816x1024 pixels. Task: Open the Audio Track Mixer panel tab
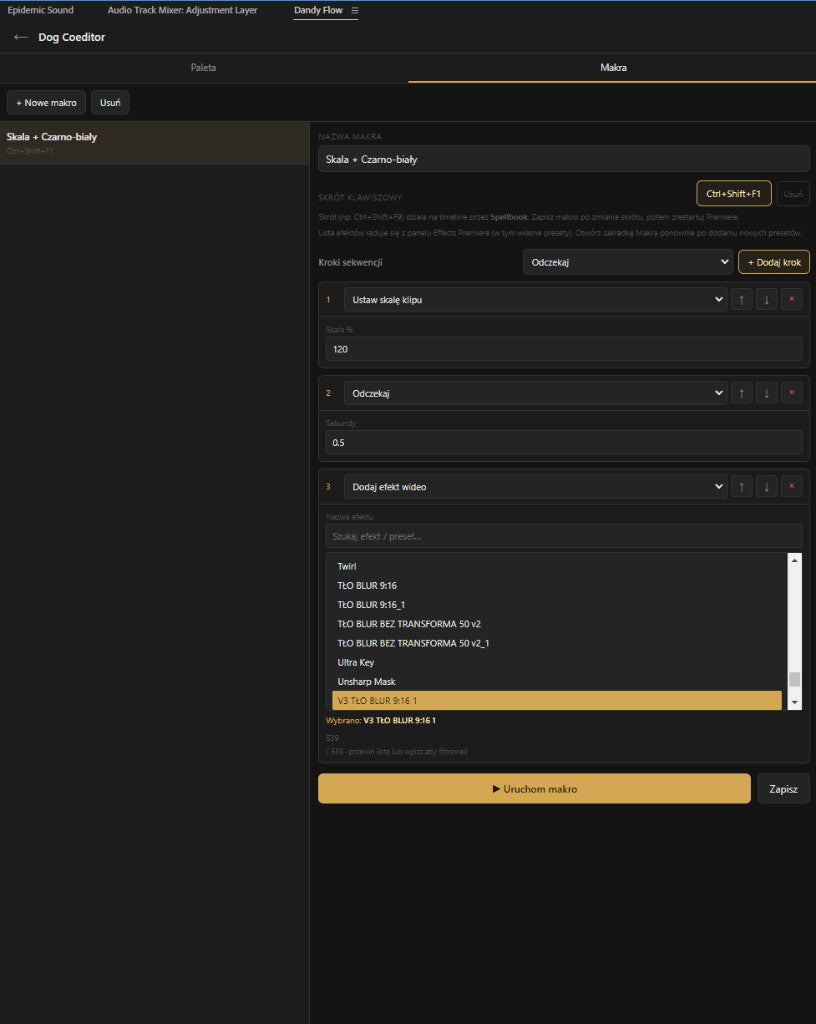pos(182,10)
